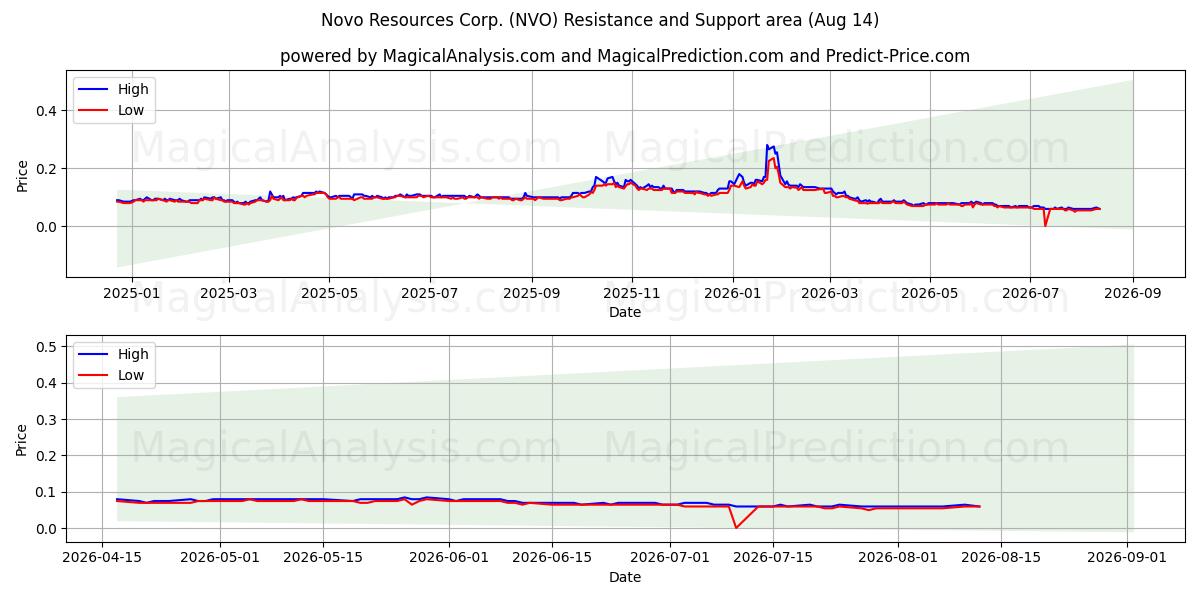Click the 'Price' axis label of the top chart

pos(22,174)
